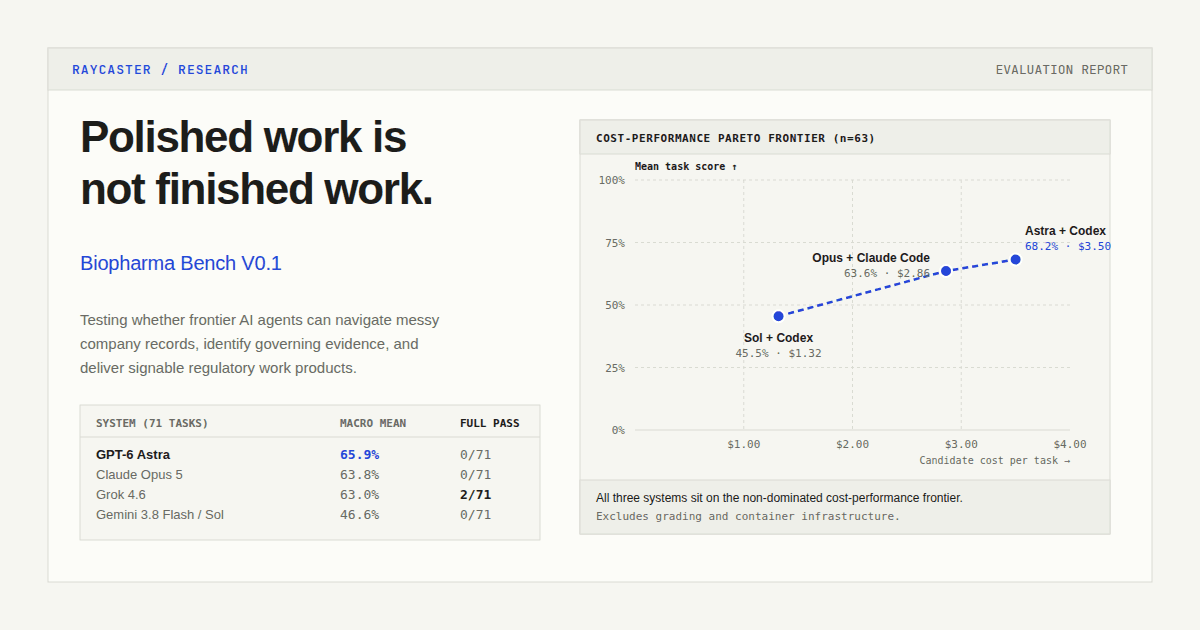
Task: Click GPT-6 Astra's 0/71 full pass value
Action: pyautogui.click(x=476, y=455)
